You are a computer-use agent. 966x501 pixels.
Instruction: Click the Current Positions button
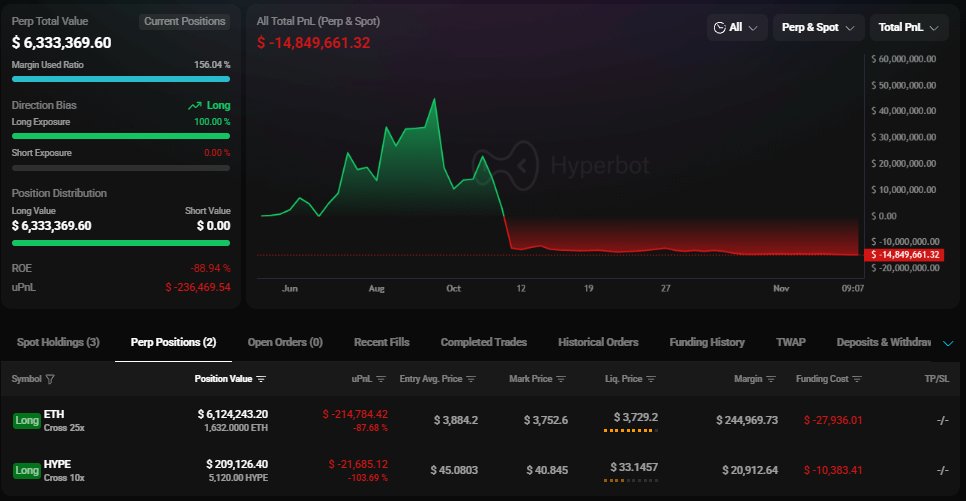tap(184, 22)
